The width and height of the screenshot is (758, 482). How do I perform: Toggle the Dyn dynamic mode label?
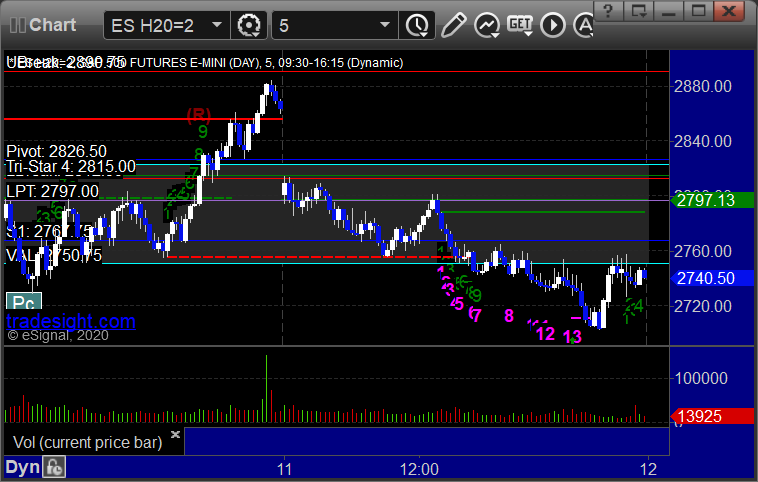22,467
